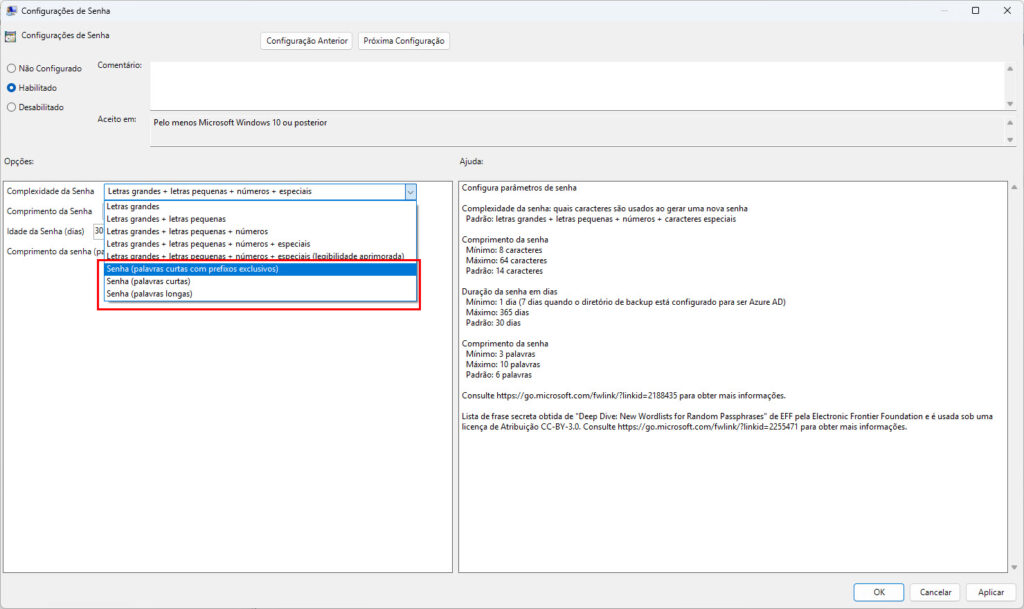The width and height of the screenshot is (1024, 609).
Task: Choose Letras grandes complexity option
Action: [x=135, y=206]
